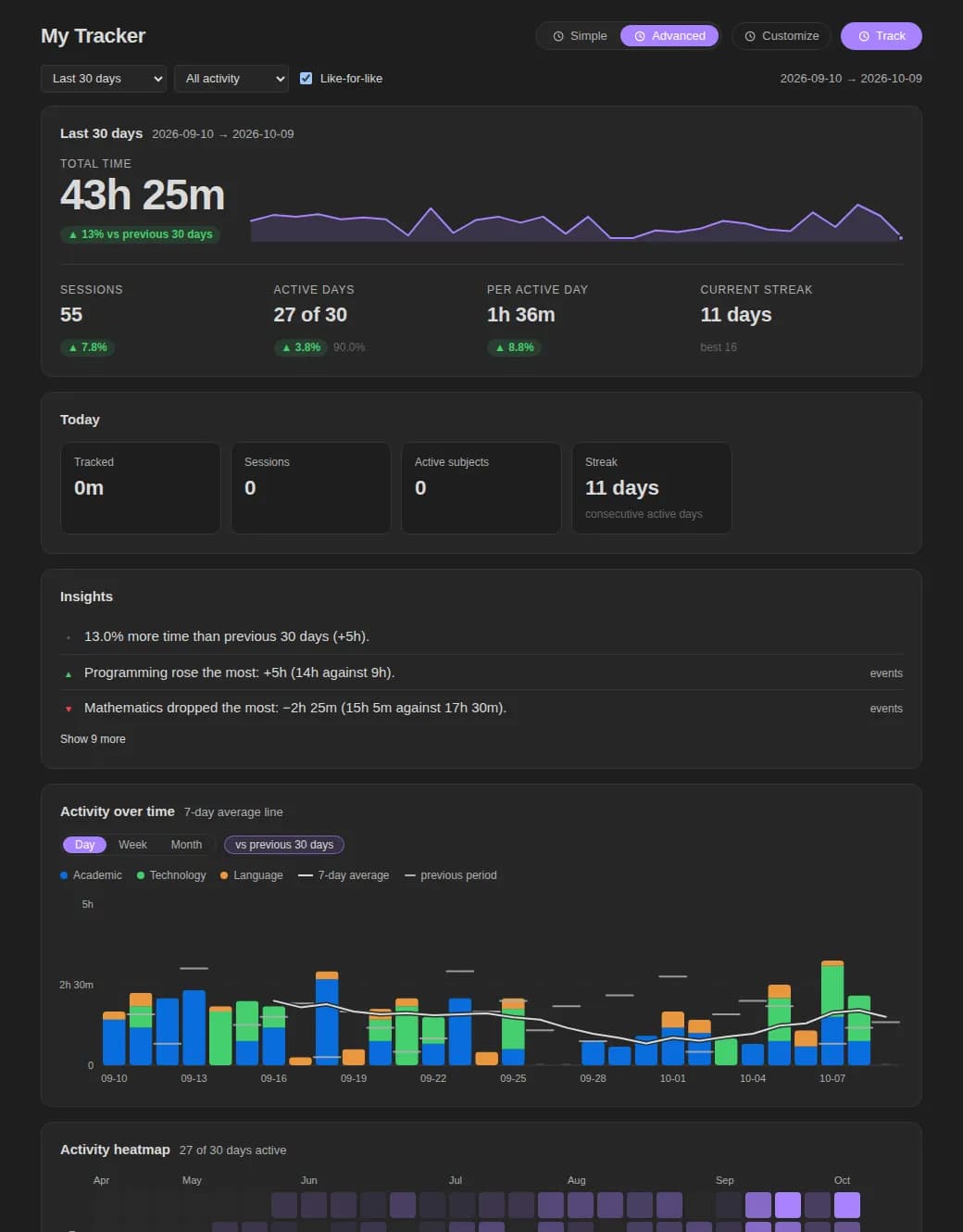Image resolution: width=963 pixels, height=1232 pixels.
Task: Toggle the Like-for-like checkbox
Action: 306,79
